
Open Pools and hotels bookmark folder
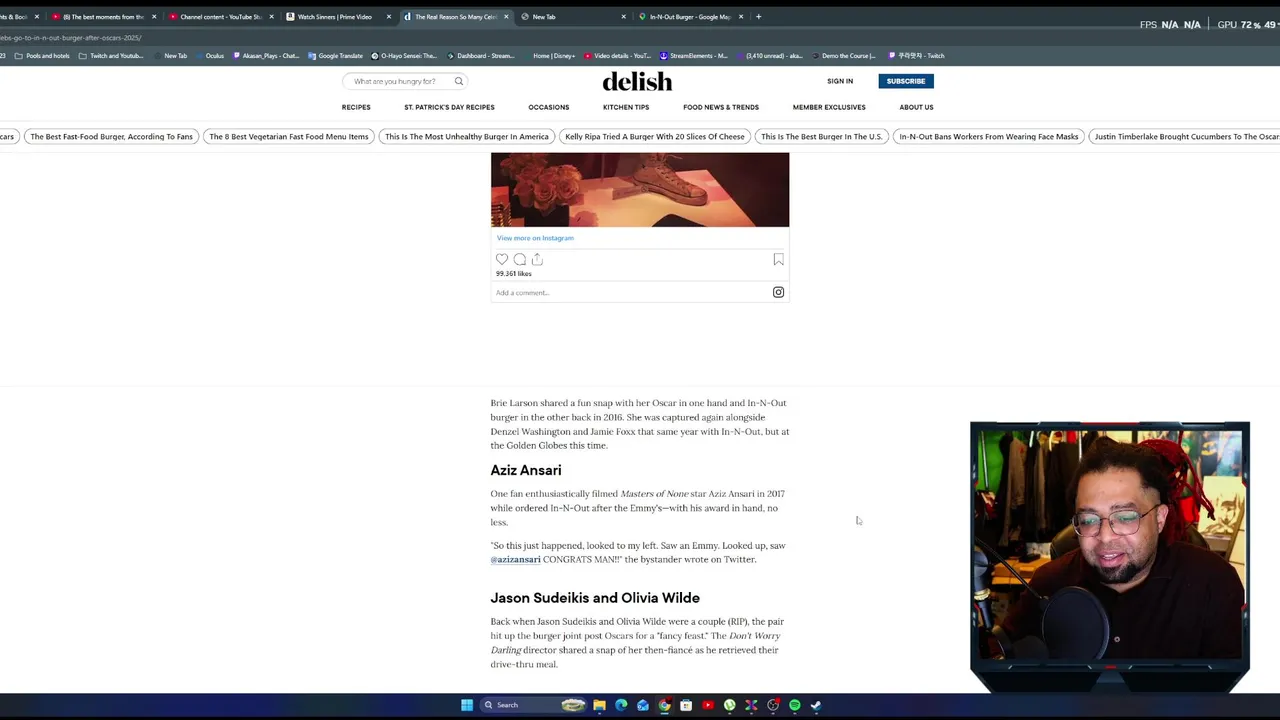coord(42,56)
